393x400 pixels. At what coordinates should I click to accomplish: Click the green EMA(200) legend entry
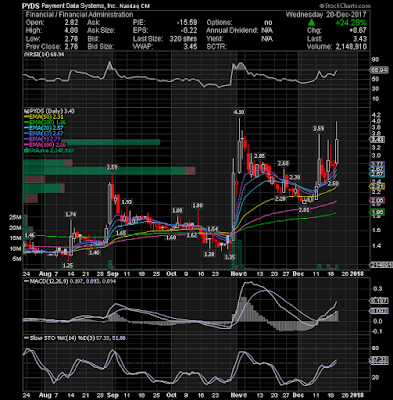coord(46,122)
